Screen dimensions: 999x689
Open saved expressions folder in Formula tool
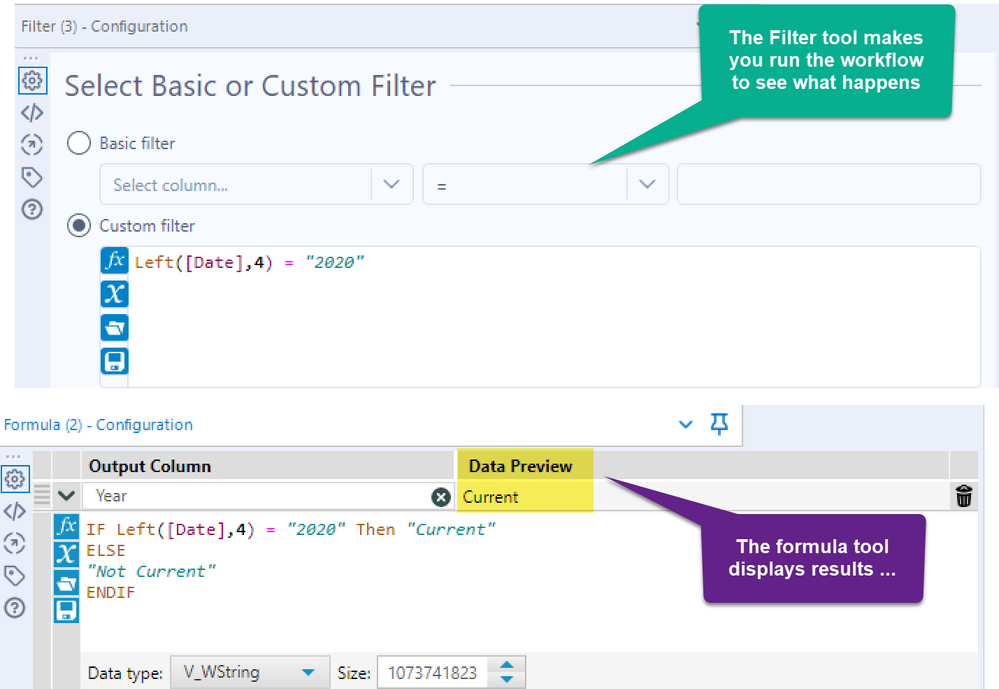pos(66,583)
